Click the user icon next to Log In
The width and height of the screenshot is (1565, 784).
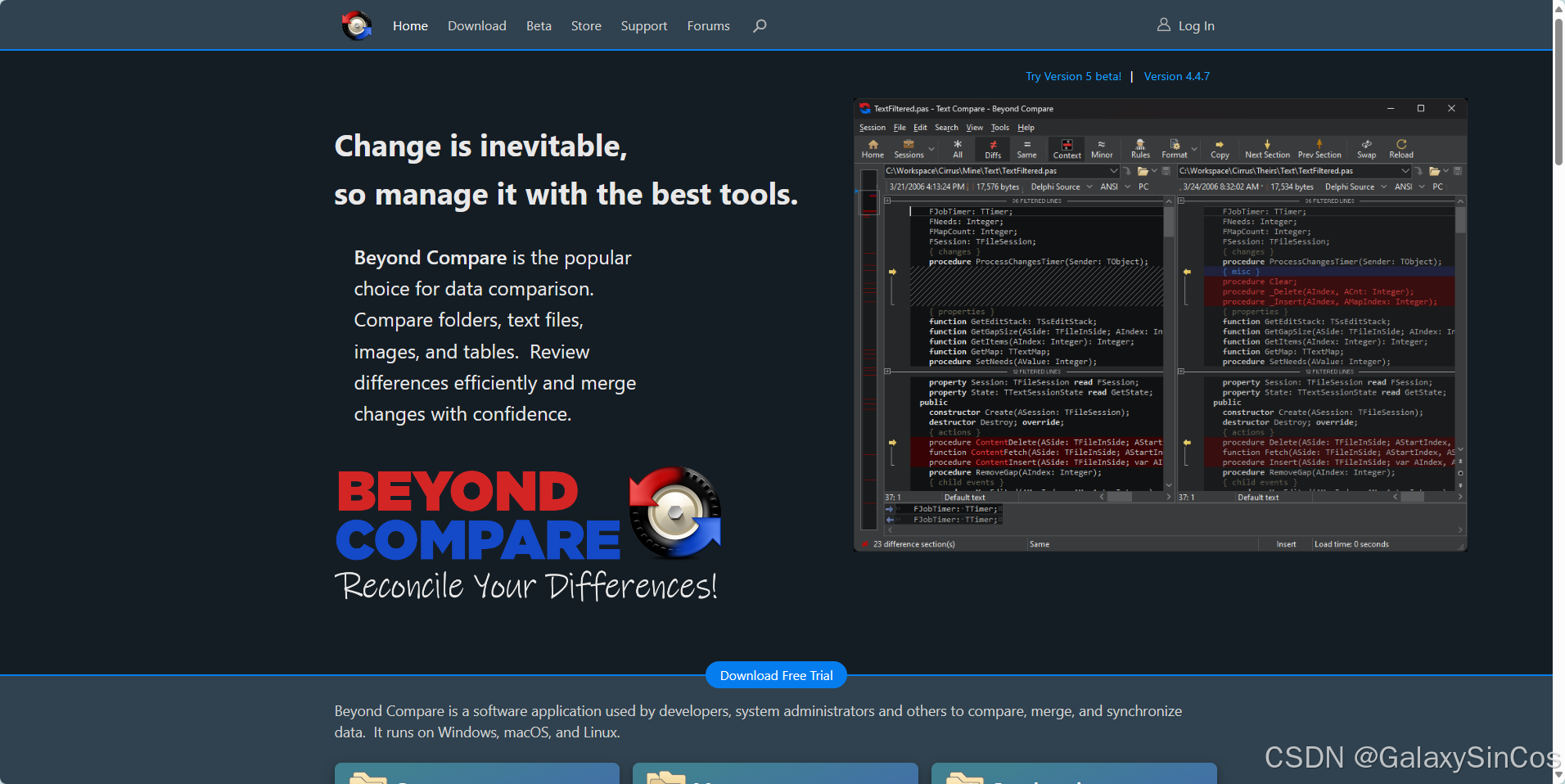coord(1163,25)
